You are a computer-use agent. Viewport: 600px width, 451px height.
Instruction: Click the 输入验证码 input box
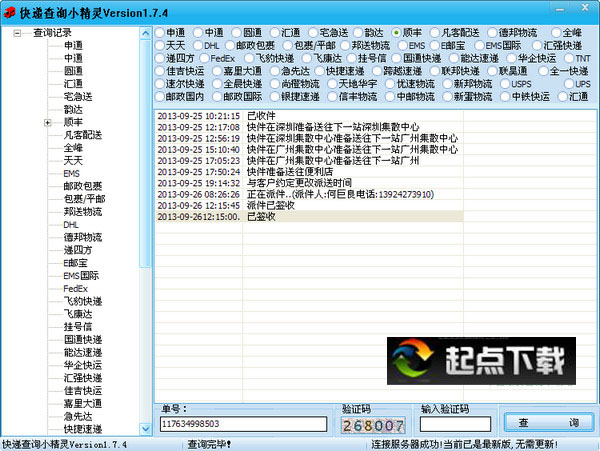coord(455,424)
